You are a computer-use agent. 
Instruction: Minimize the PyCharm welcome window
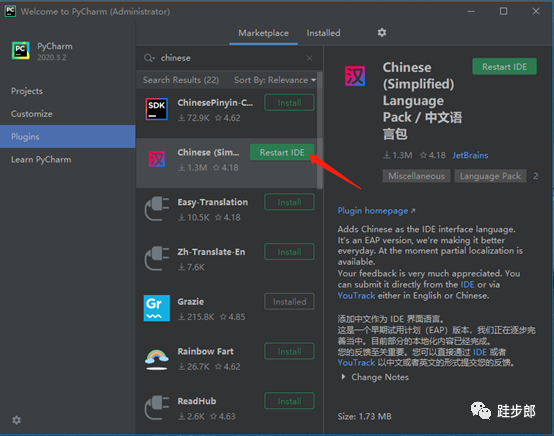tap(471, 11)
